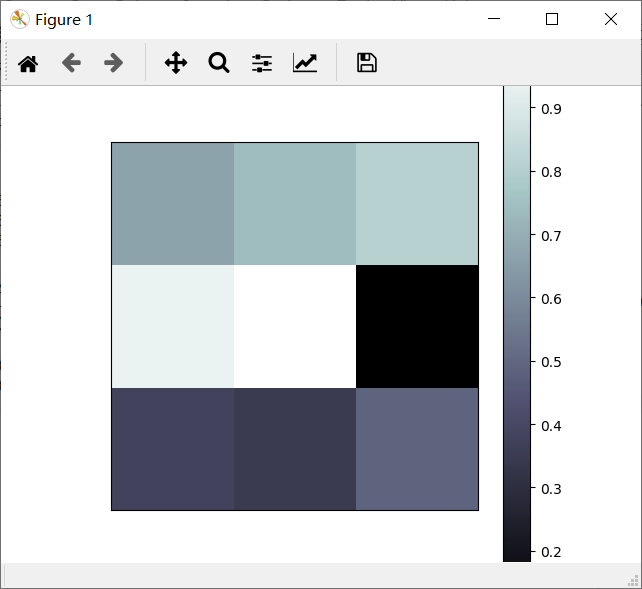Click the pure white center heatmap cell
Viewport: 642px width, 589px height.
click(295, 326)
